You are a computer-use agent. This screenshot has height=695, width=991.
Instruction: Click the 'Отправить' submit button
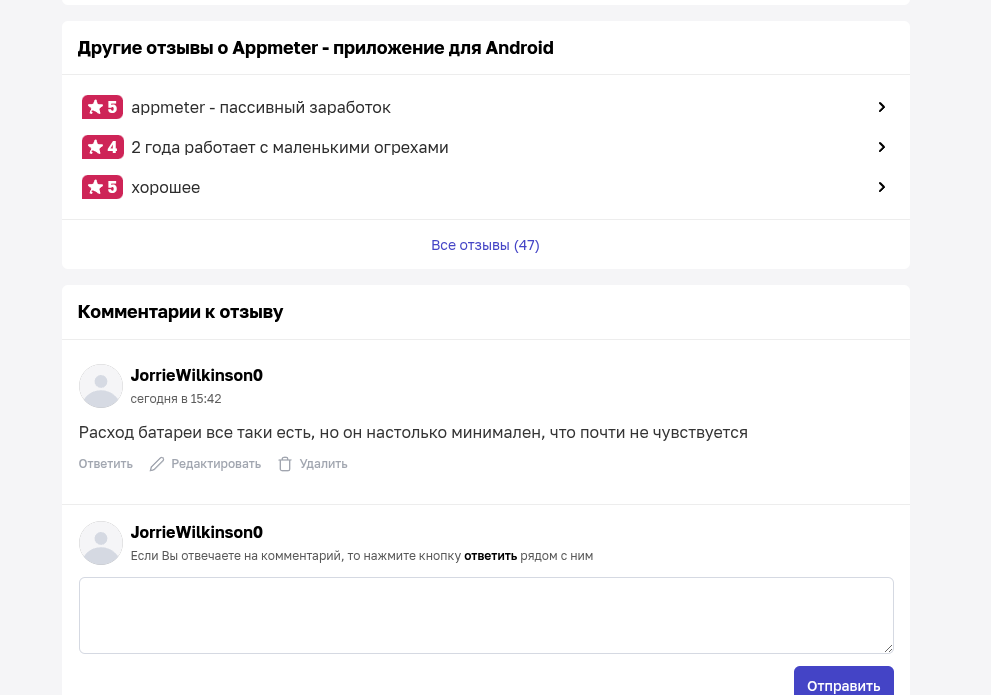(844, 682)
